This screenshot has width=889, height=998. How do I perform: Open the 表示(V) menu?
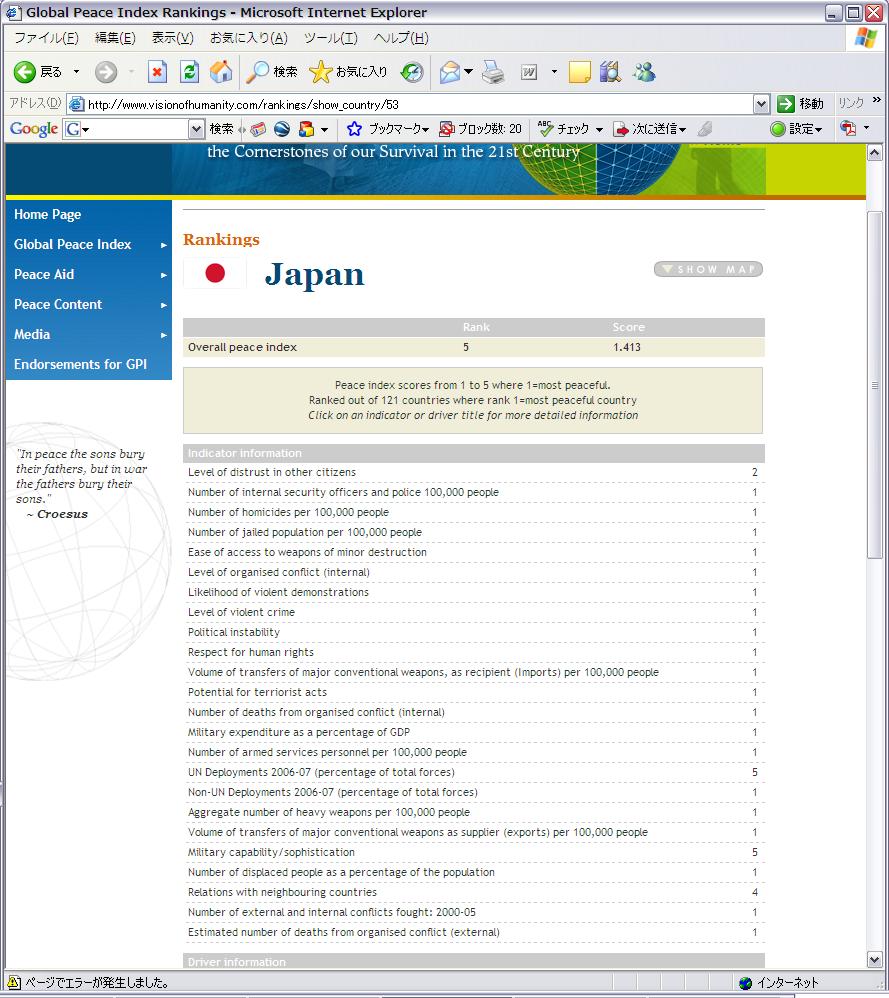click(172, 38)
